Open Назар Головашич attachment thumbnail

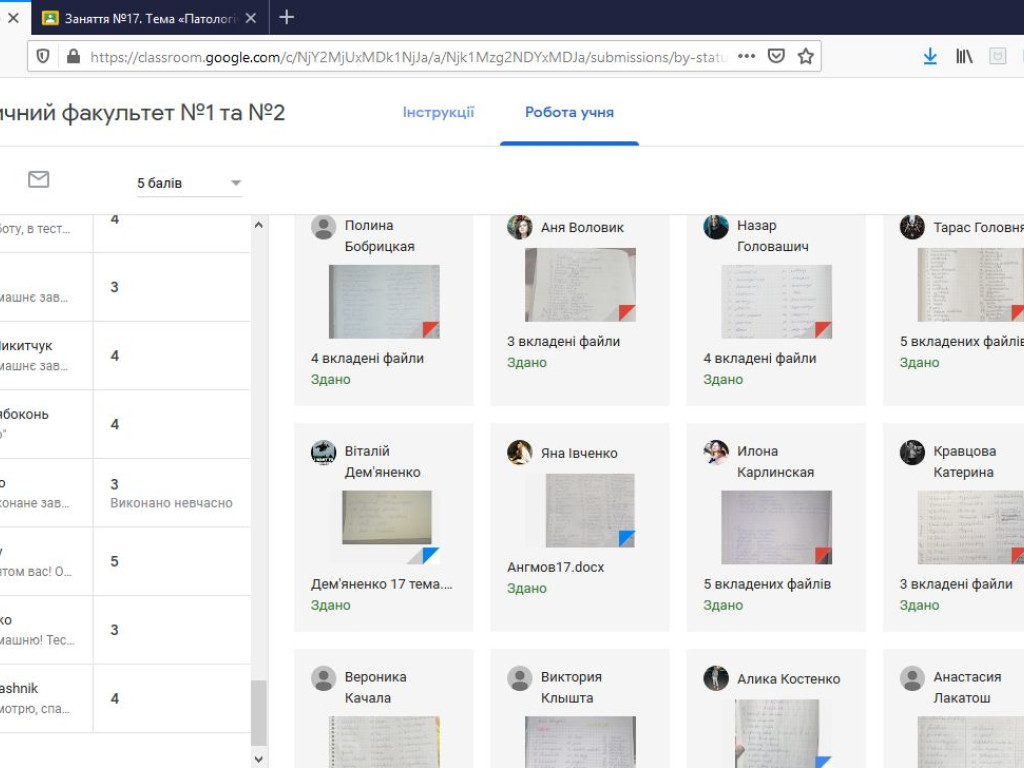coord(776,302)
